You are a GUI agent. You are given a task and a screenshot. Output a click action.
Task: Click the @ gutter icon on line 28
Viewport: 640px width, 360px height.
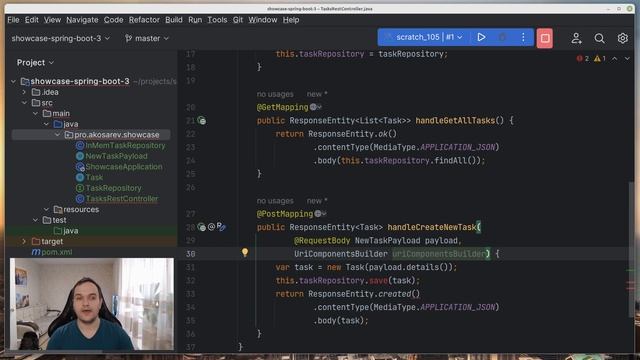[x=211, y=227]
